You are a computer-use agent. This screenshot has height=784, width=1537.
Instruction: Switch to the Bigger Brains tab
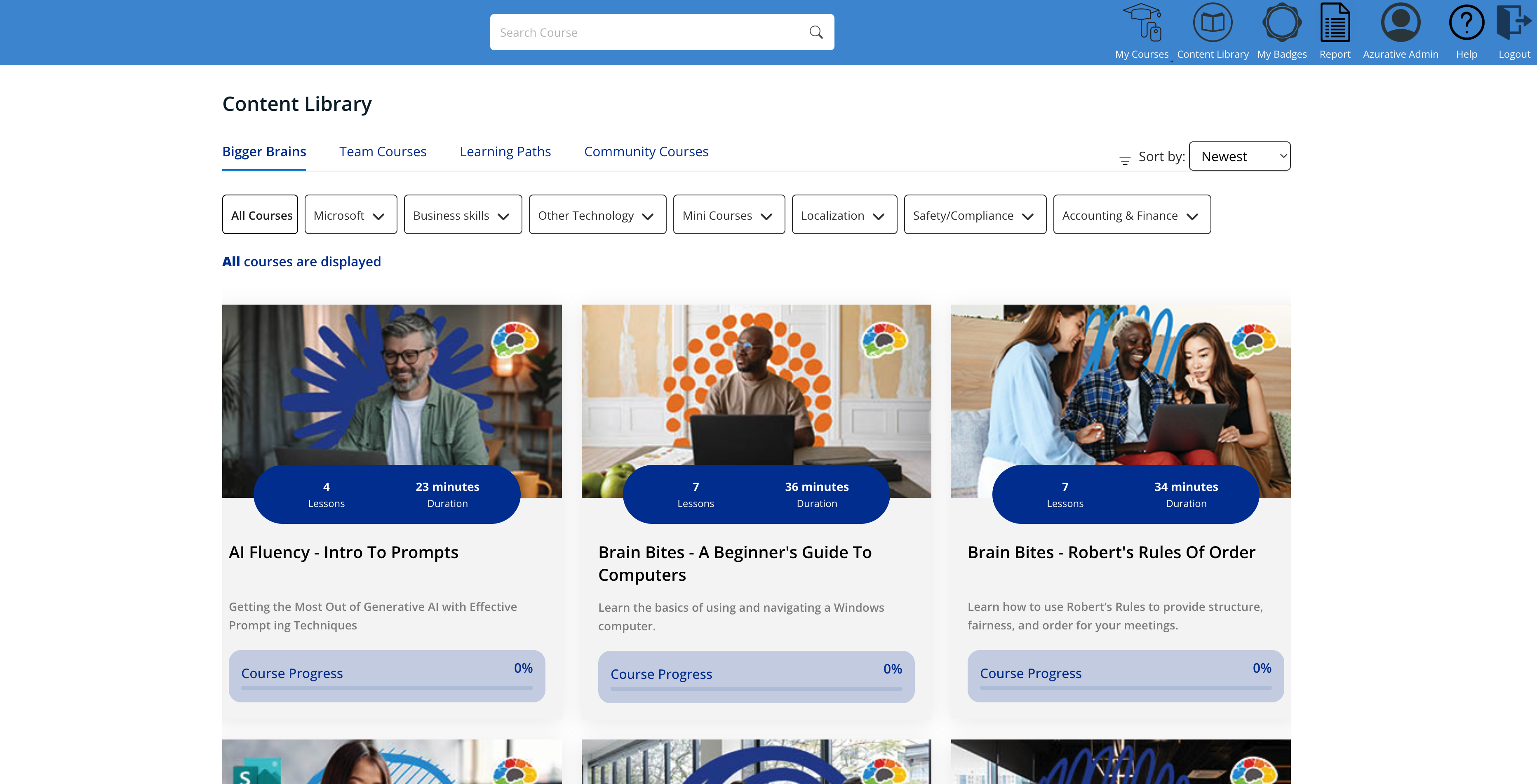click(264, 152)
